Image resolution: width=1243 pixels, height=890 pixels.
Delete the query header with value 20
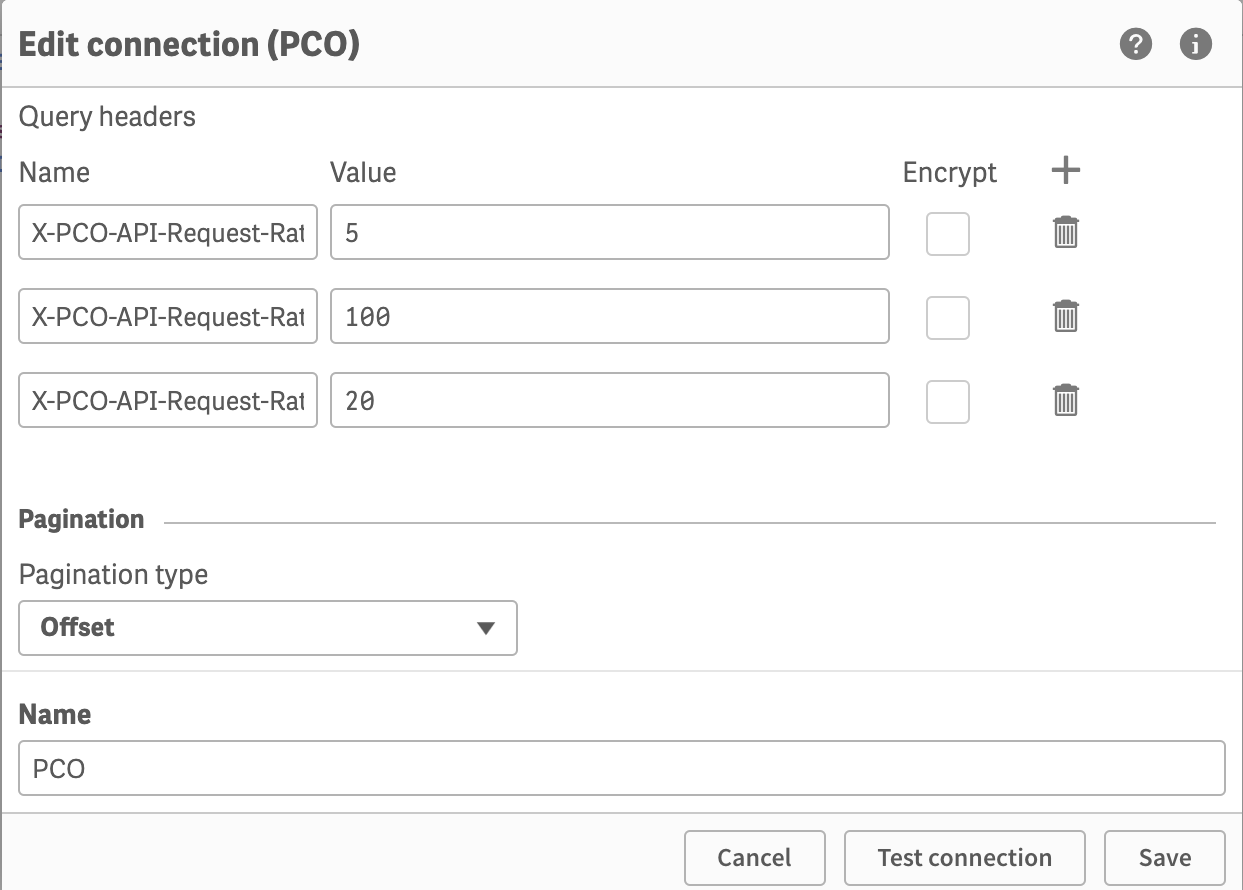tap(1066, 400)
